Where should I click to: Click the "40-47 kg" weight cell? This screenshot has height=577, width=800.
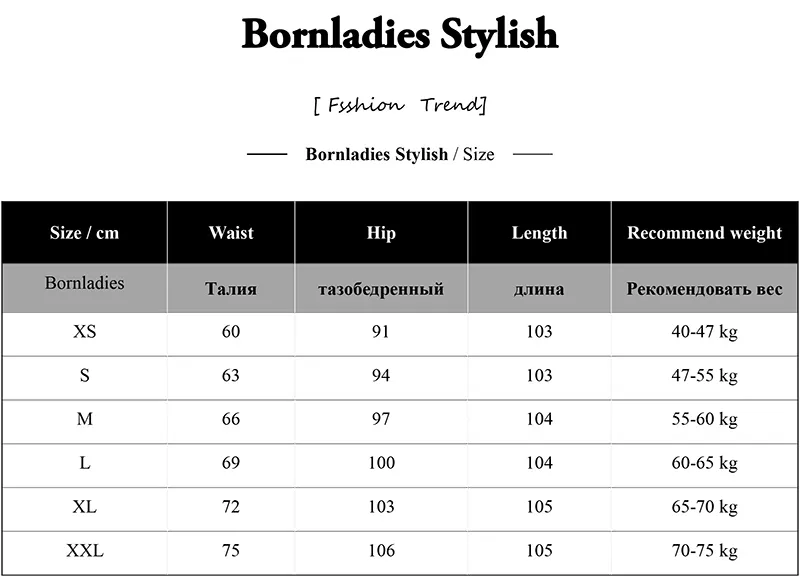point(704,332)
